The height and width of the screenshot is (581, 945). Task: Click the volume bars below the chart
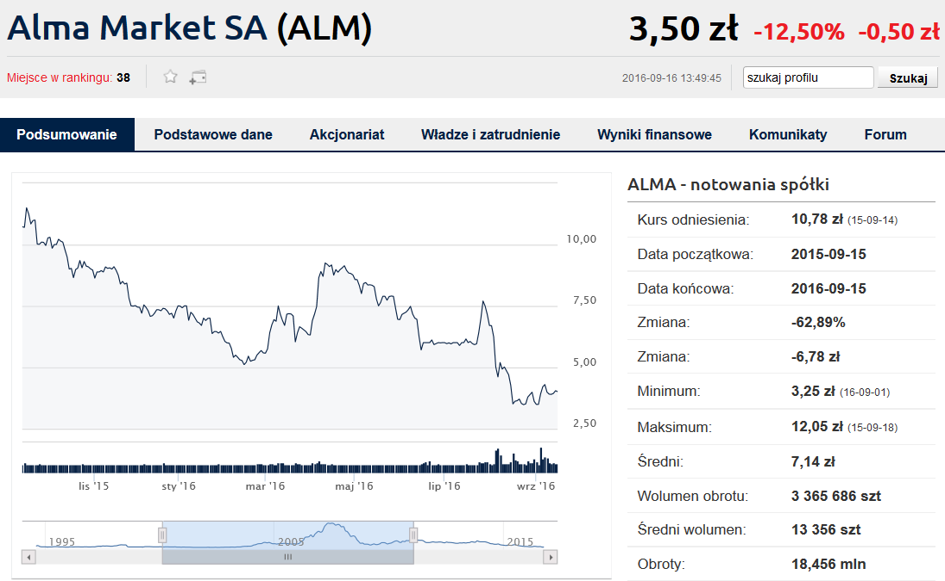290,465
